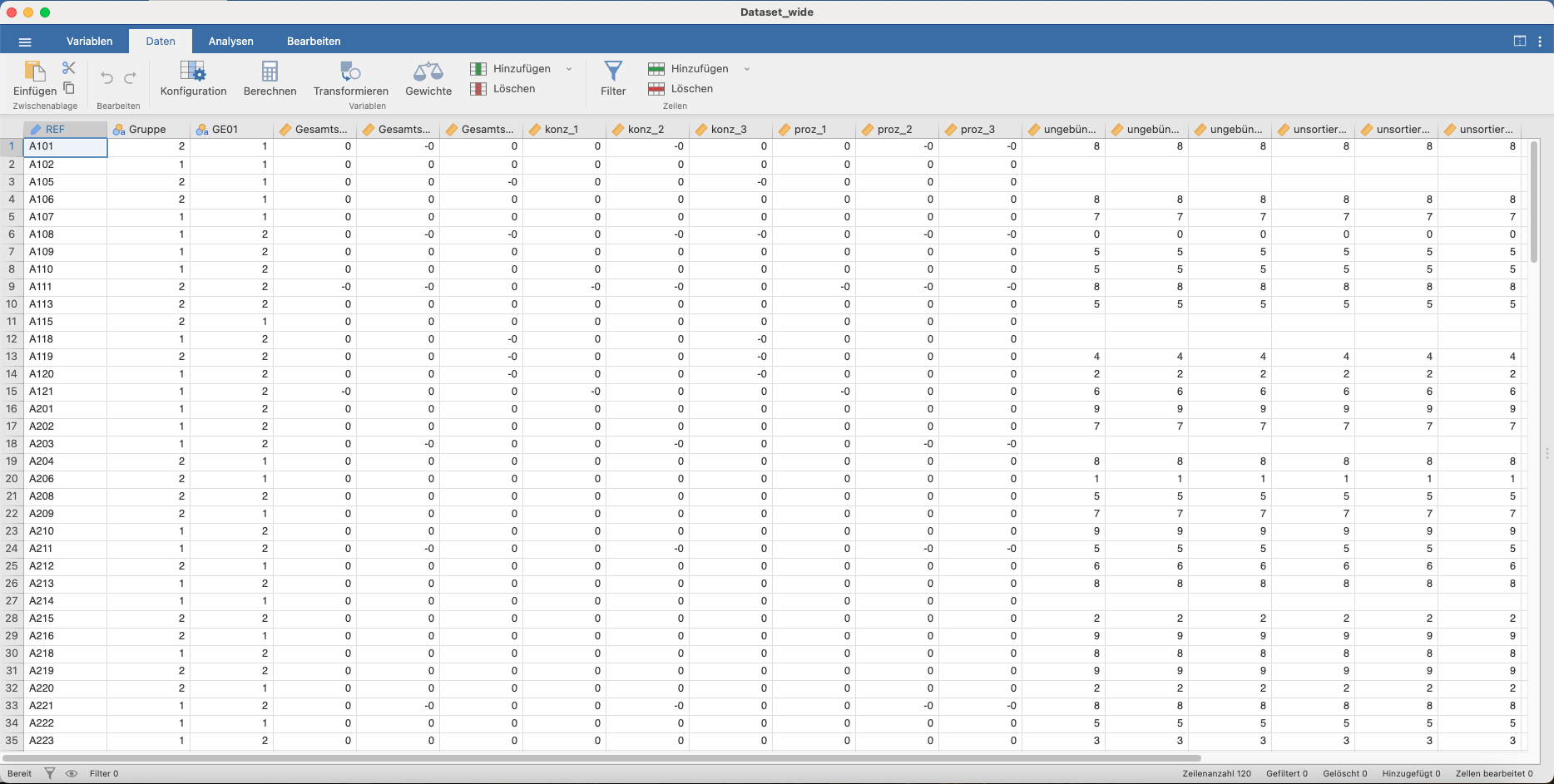
Task: Add row via Hinzufügen in Zeilen group
Action: 689,69
